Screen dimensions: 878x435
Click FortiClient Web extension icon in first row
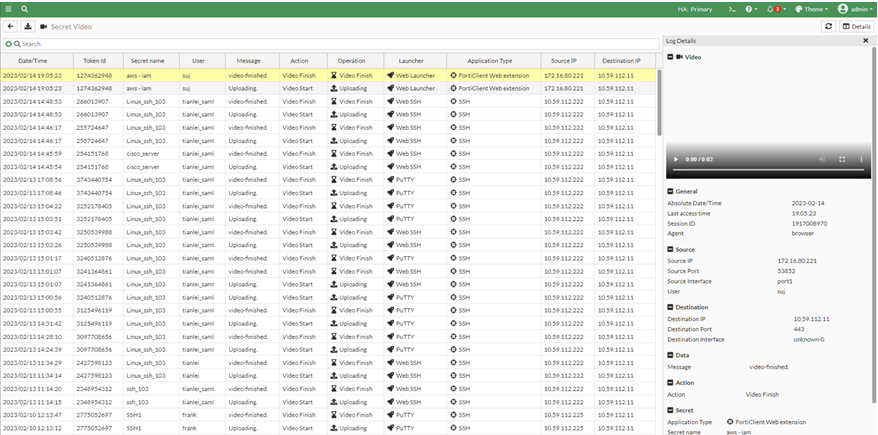tap(453, 75)
